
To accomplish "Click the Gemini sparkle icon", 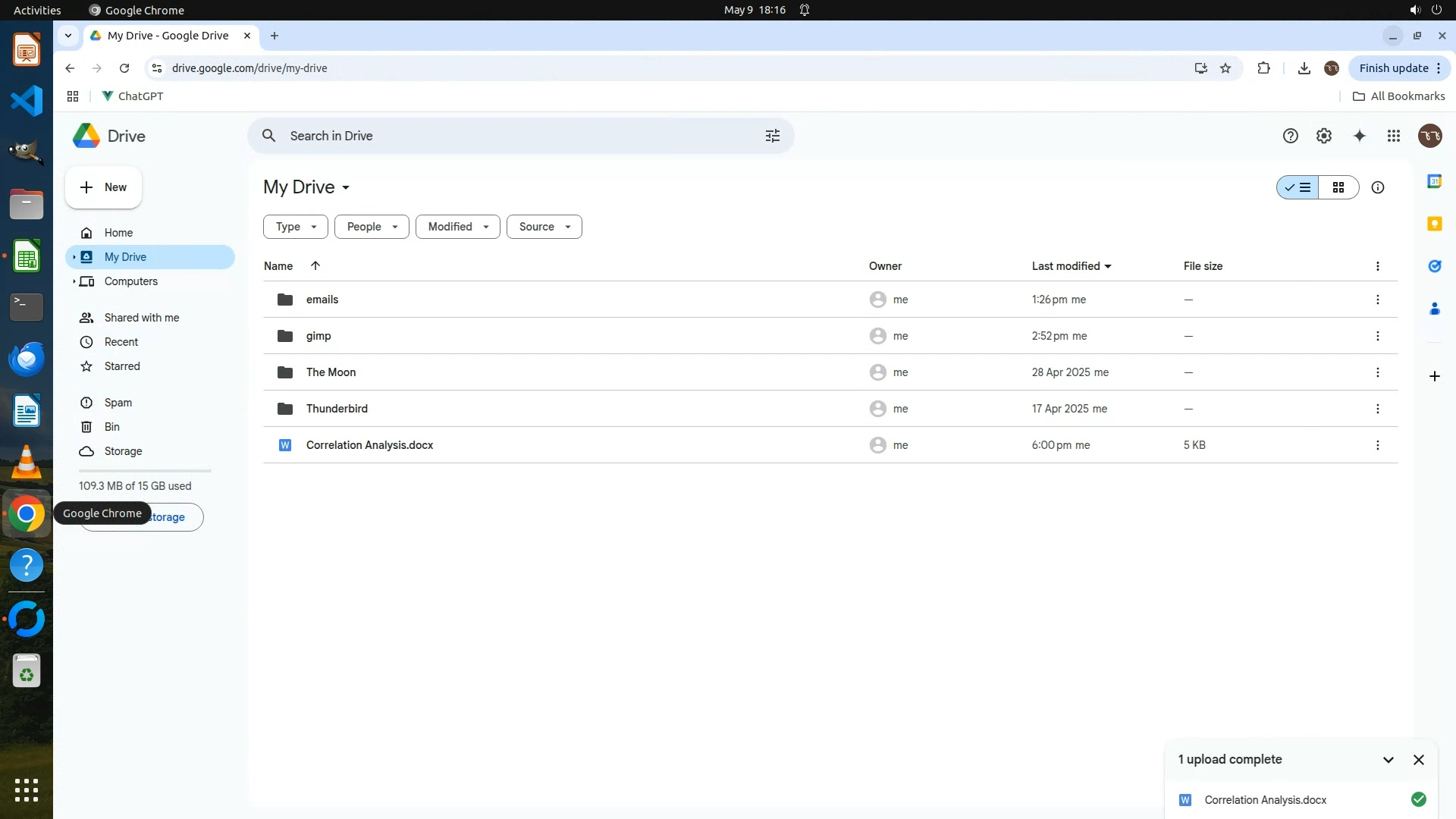I will [1359, 136].
